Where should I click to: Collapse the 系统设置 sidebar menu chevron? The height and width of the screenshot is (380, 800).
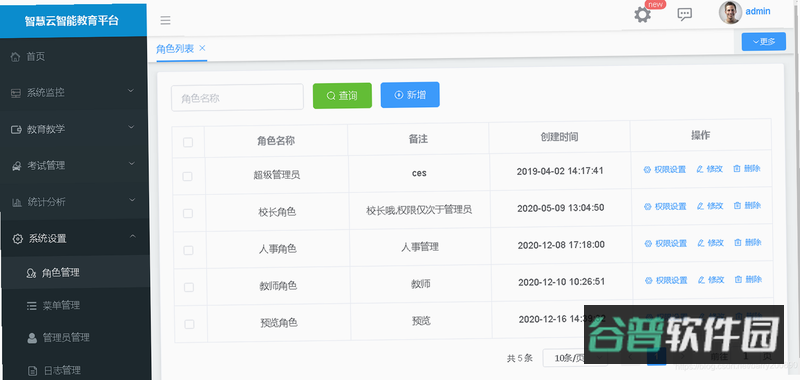(x=133, y=236)
